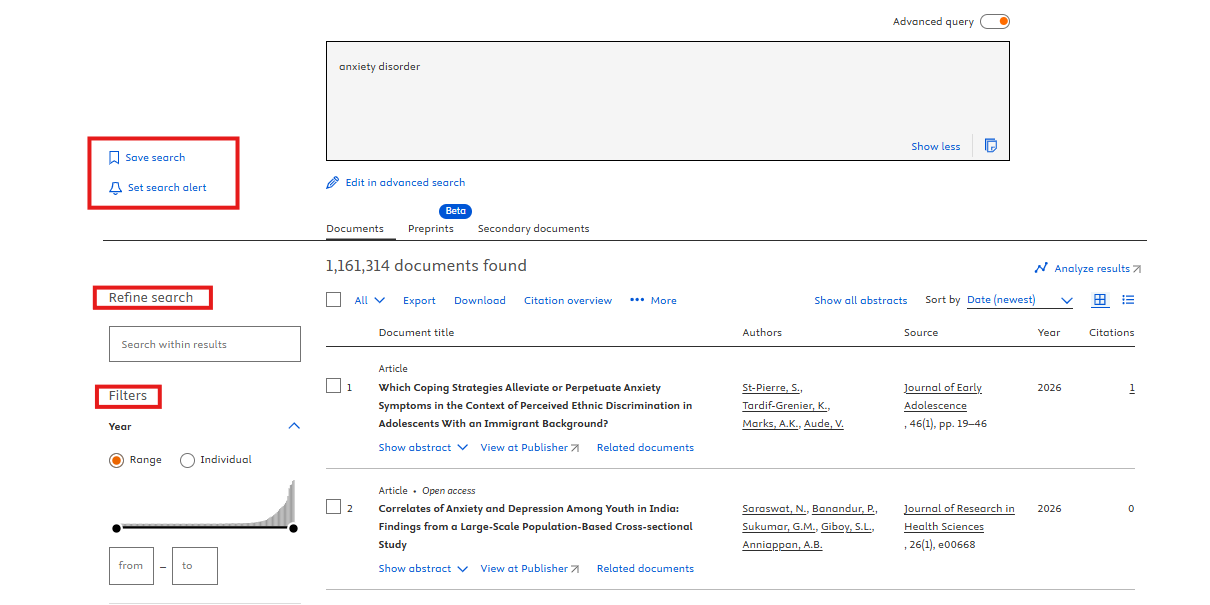This screenshot has width=1210, height=605.
Task: Expand Show abstract for first article
Action: coord(422,448)
